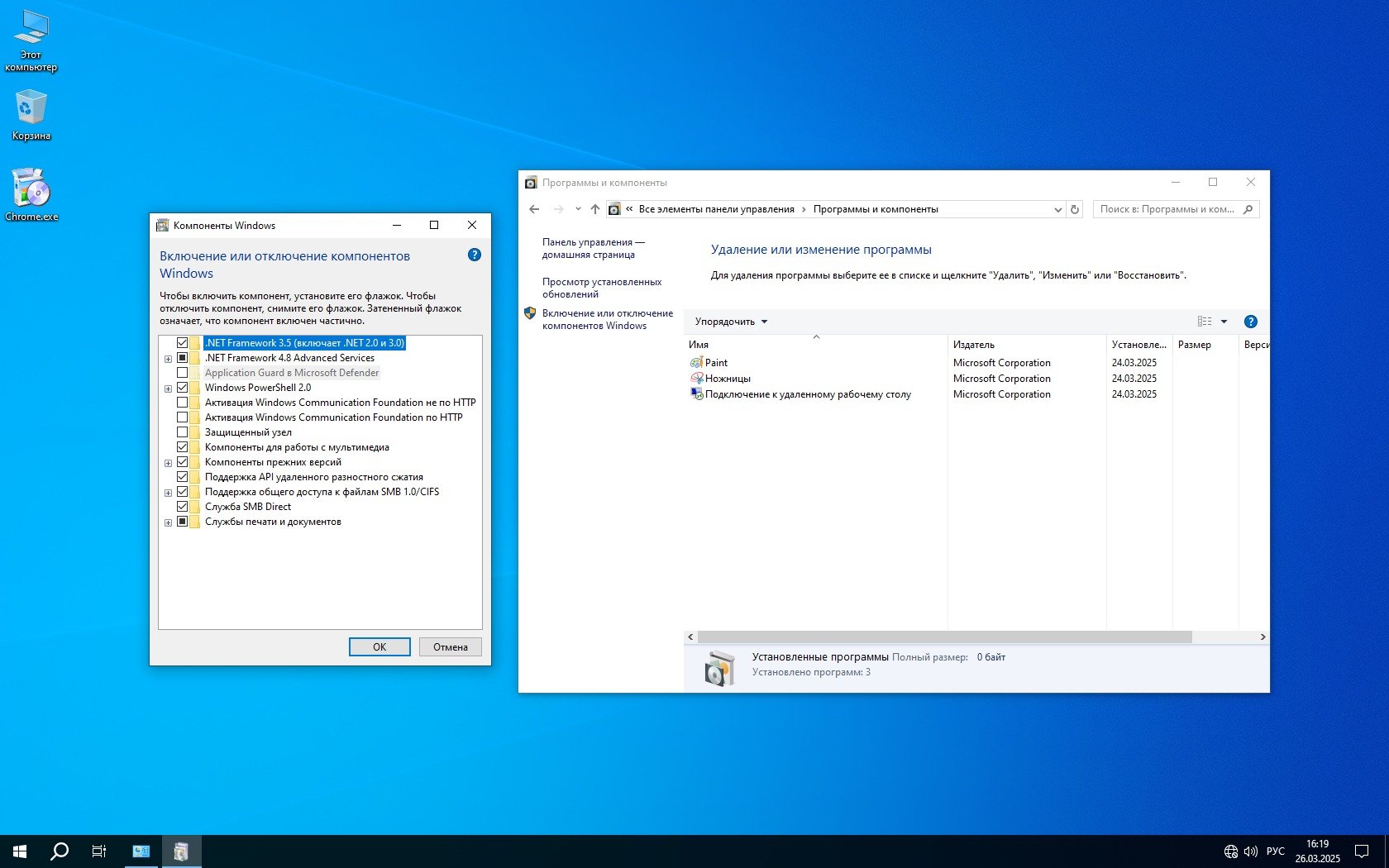
Task: Click the refresh button beside address bar
Action: click(x=1075, y=209)
